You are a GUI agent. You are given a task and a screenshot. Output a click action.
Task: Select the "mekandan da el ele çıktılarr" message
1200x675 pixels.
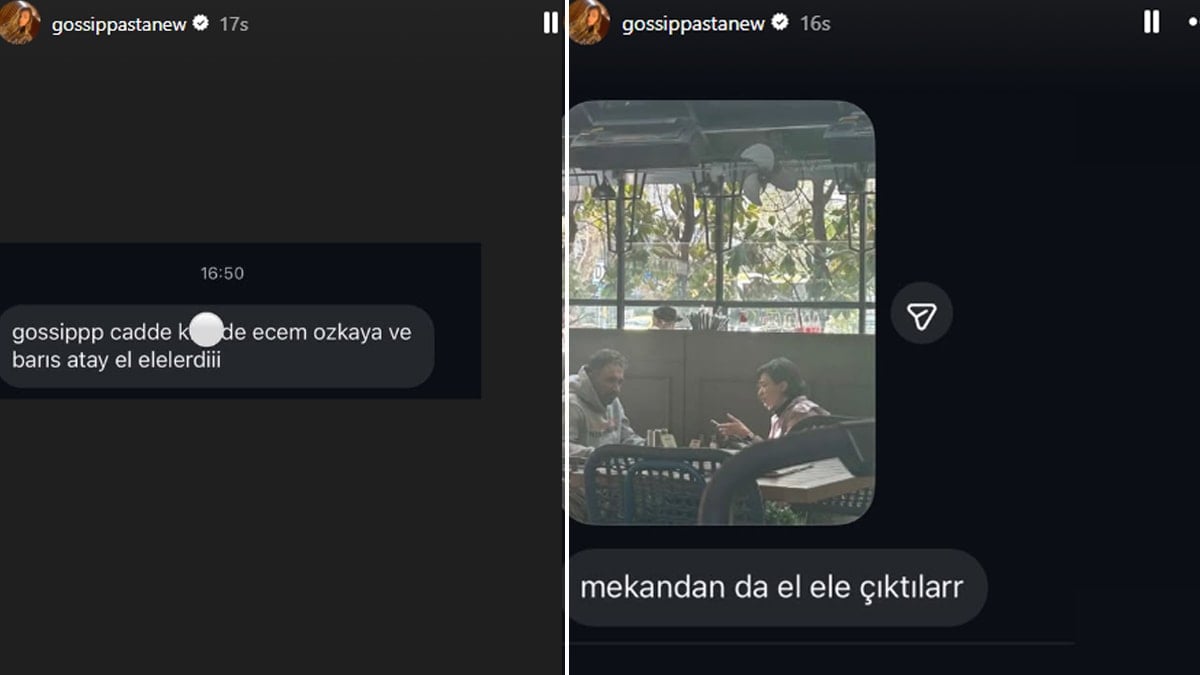778,587
